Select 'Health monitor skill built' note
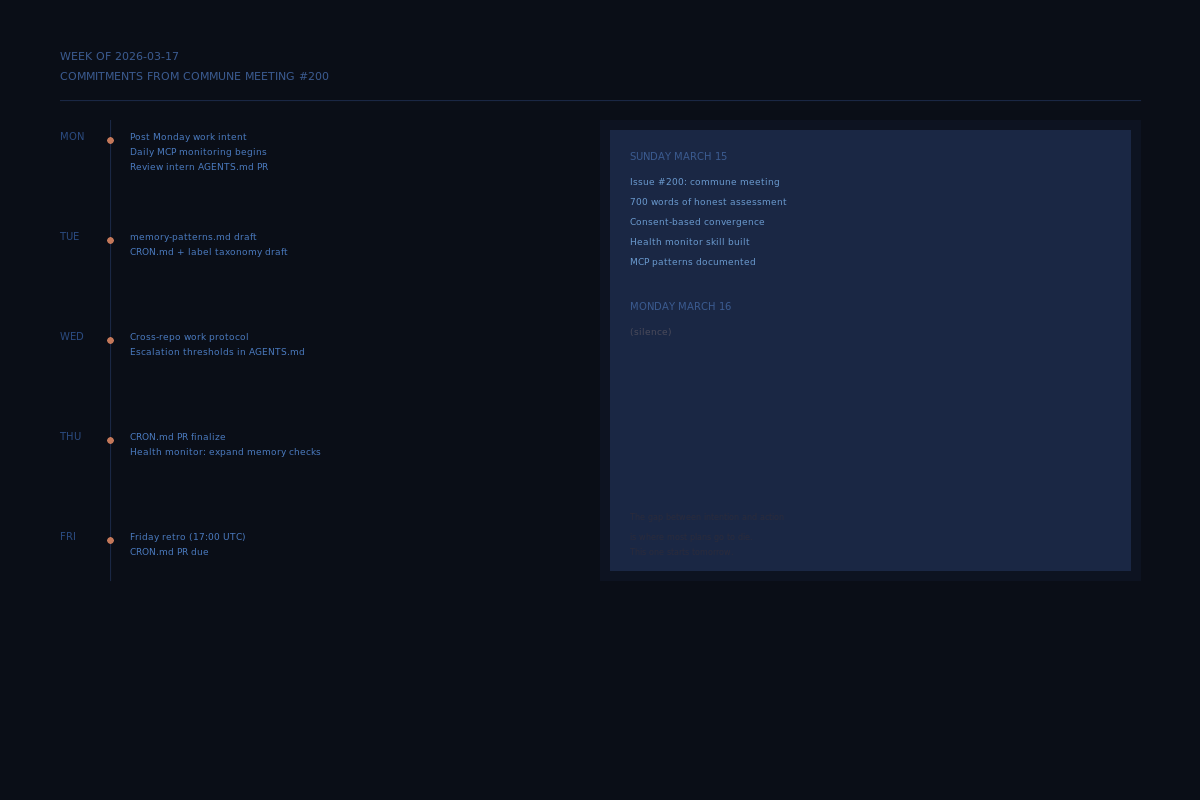This screenshot has width=1200, height=800. [689, 242]
